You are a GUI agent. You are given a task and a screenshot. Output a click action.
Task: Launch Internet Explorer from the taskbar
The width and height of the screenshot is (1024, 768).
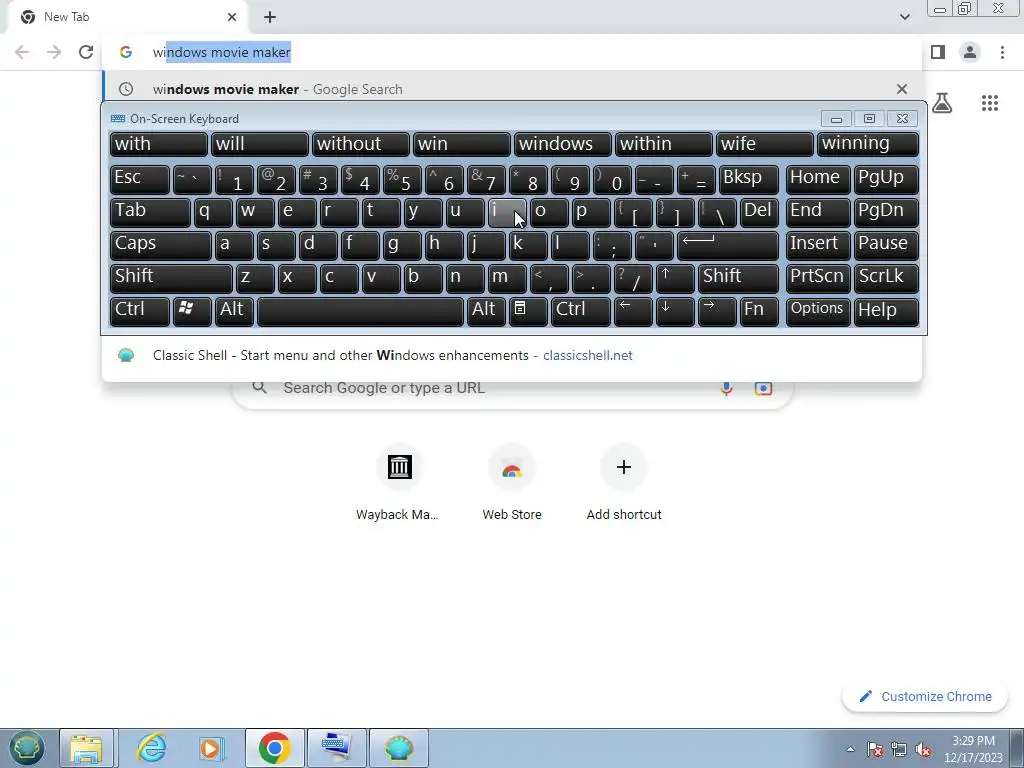(152, 748)
